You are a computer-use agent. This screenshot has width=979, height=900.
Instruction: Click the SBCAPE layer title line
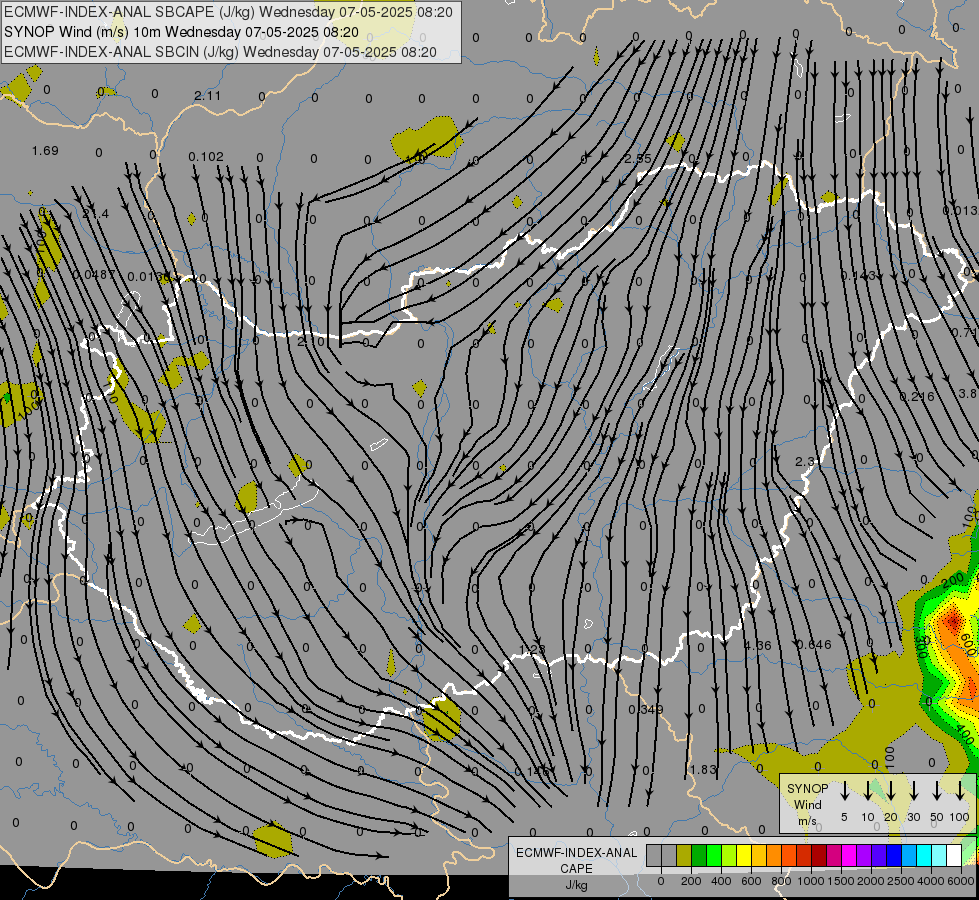tap(228, 12)
